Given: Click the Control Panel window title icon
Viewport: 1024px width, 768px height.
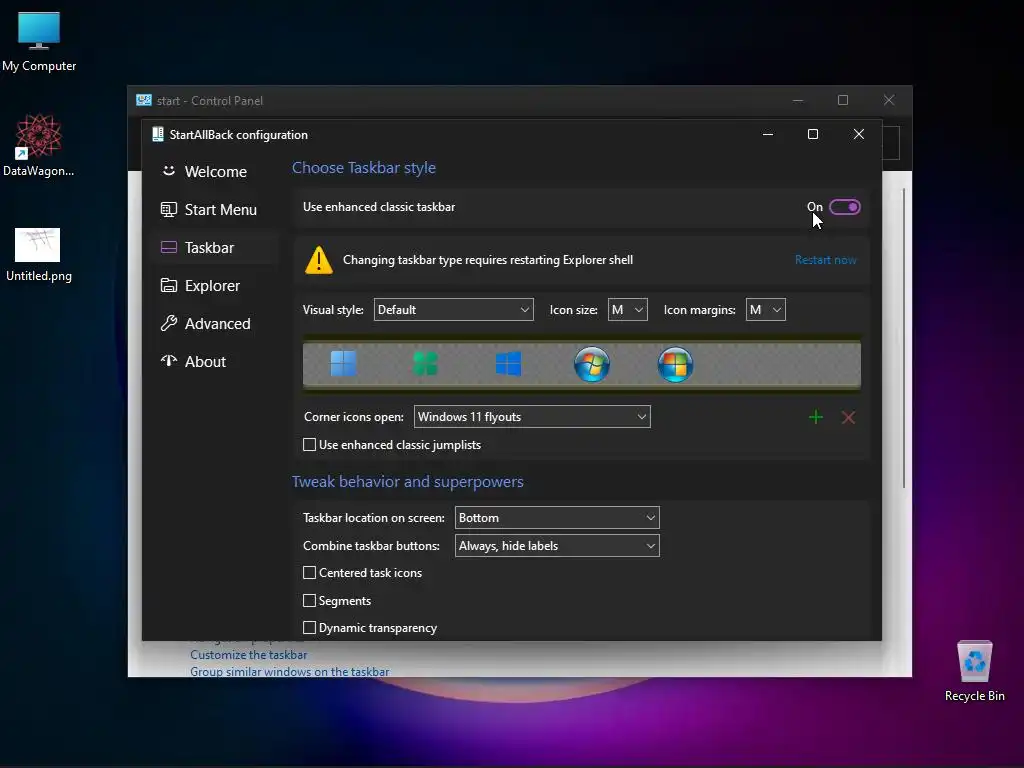Looking at the screenshot, I should 144,100.
